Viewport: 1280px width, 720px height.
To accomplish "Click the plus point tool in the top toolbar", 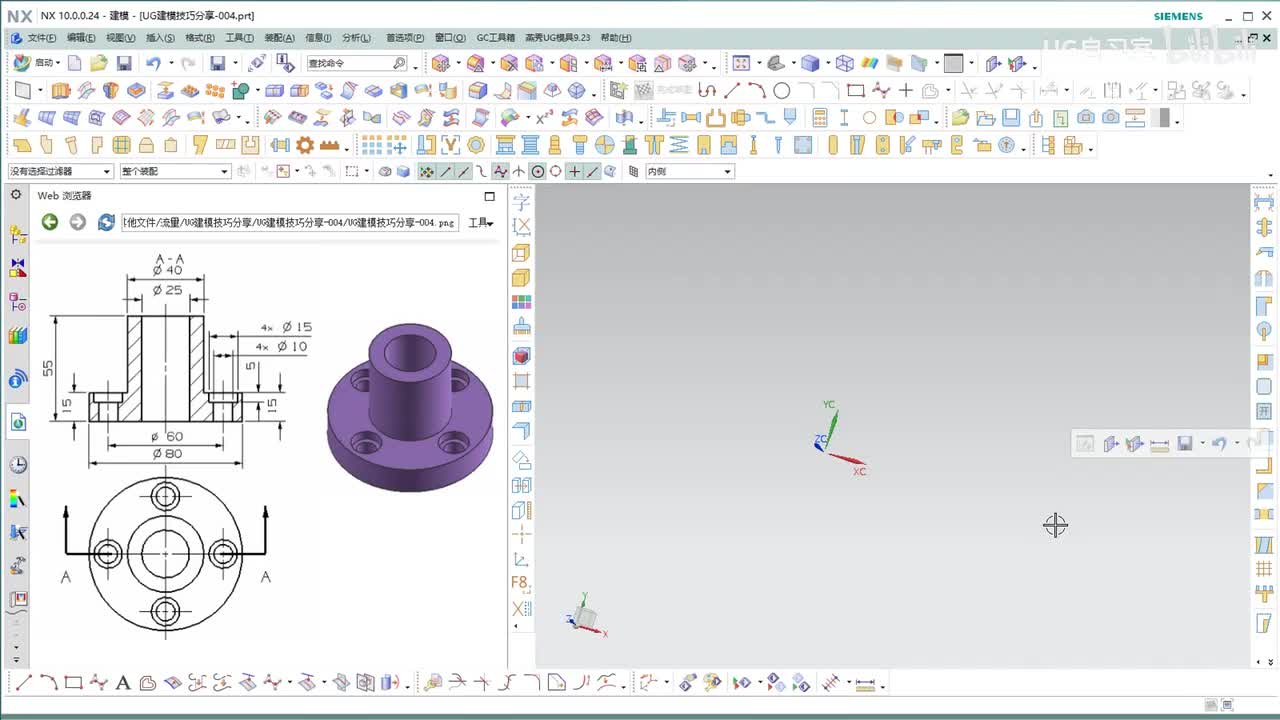I will pyautogui.click(x=905, y=90).
